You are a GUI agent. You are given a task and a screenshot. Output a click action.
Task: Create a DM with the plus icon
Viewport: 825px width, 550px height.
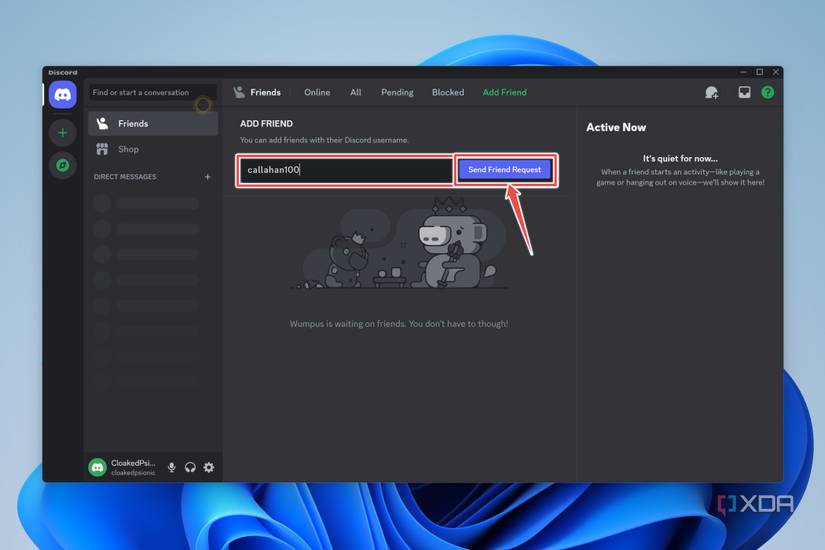click(x=207, y=177)
